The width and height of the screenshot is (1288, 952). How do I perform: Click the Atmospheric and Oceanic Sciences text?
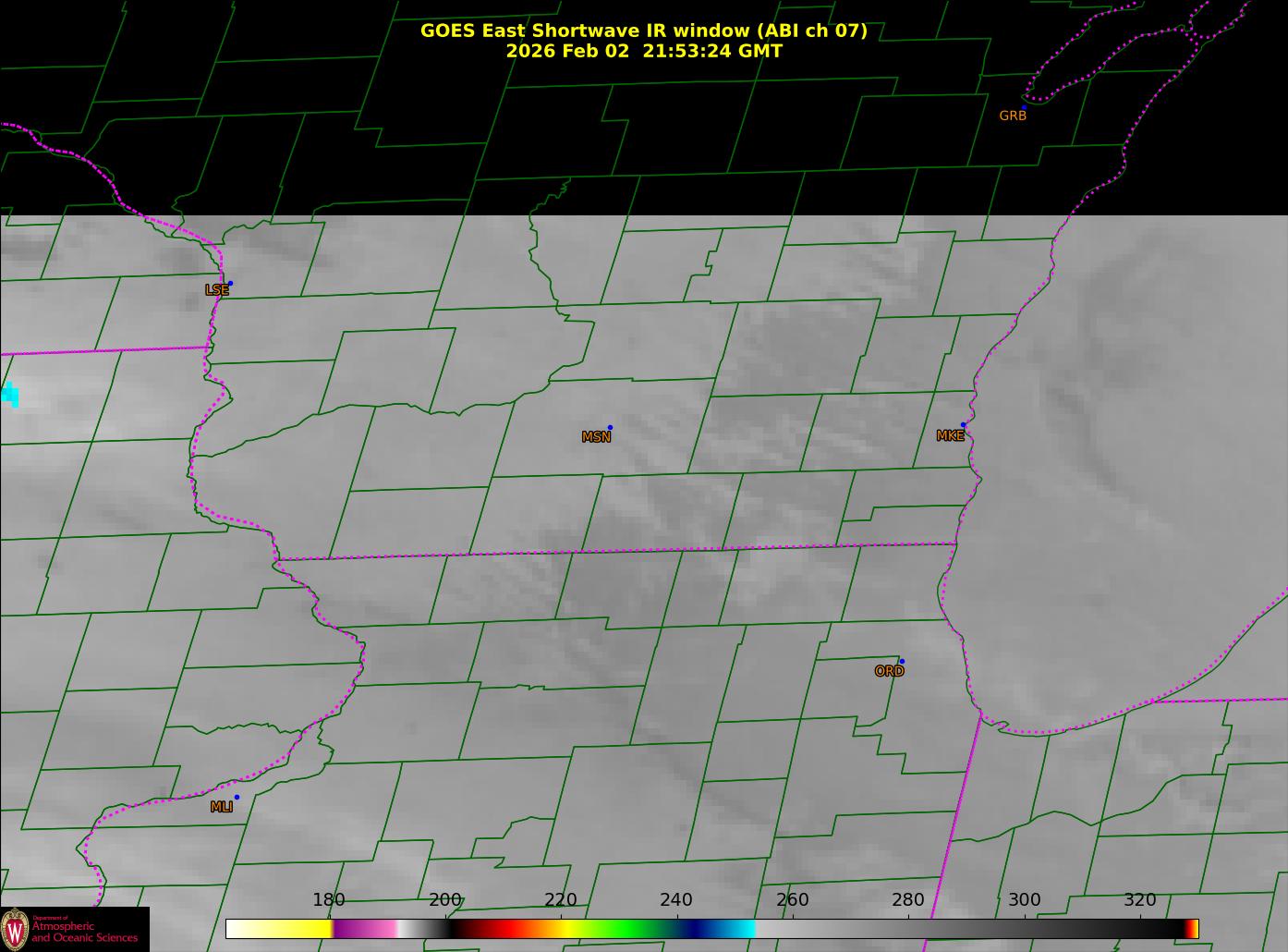tap(85, 932)
